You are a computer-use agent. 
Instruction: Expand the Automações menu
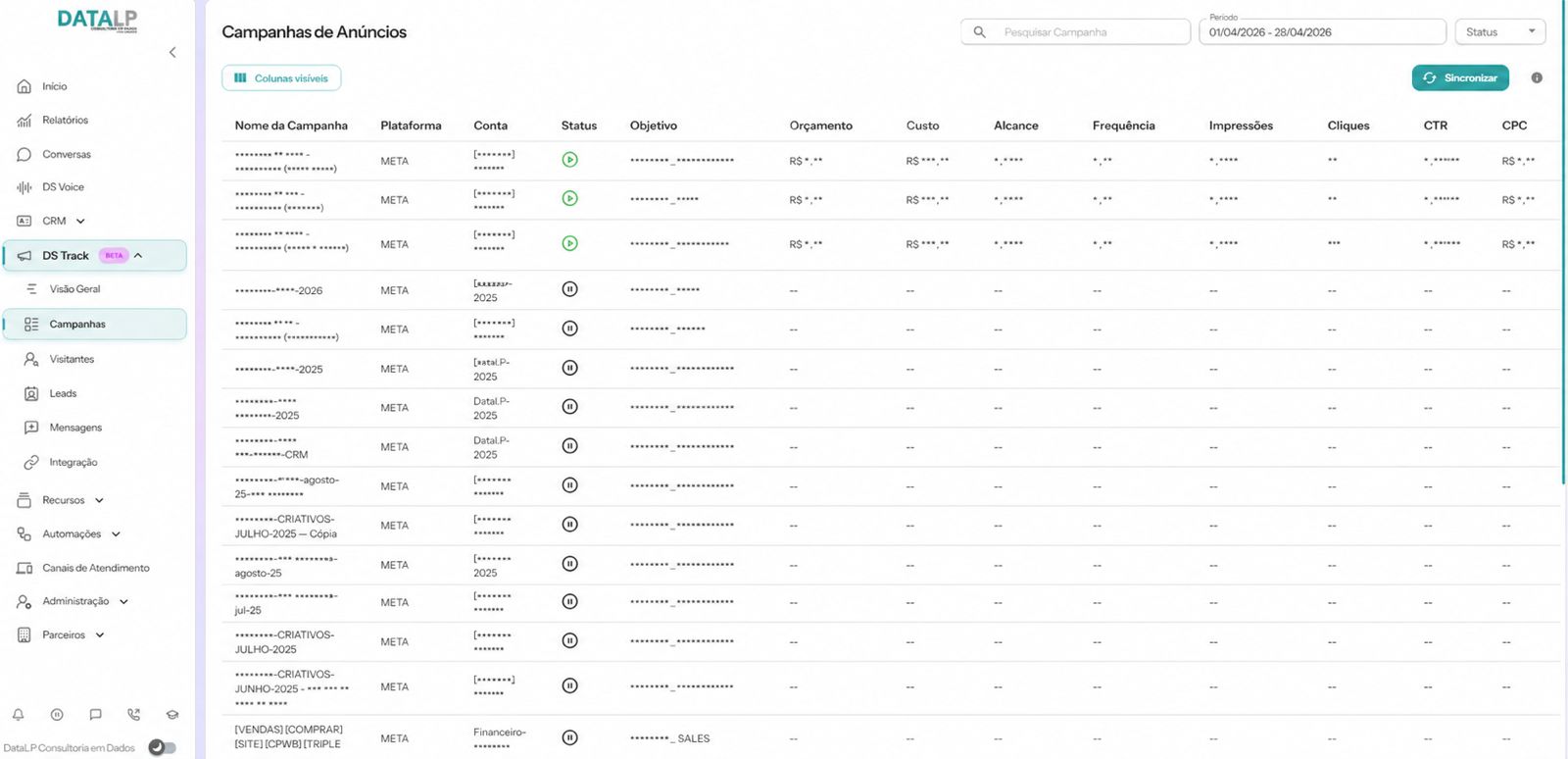116,534
